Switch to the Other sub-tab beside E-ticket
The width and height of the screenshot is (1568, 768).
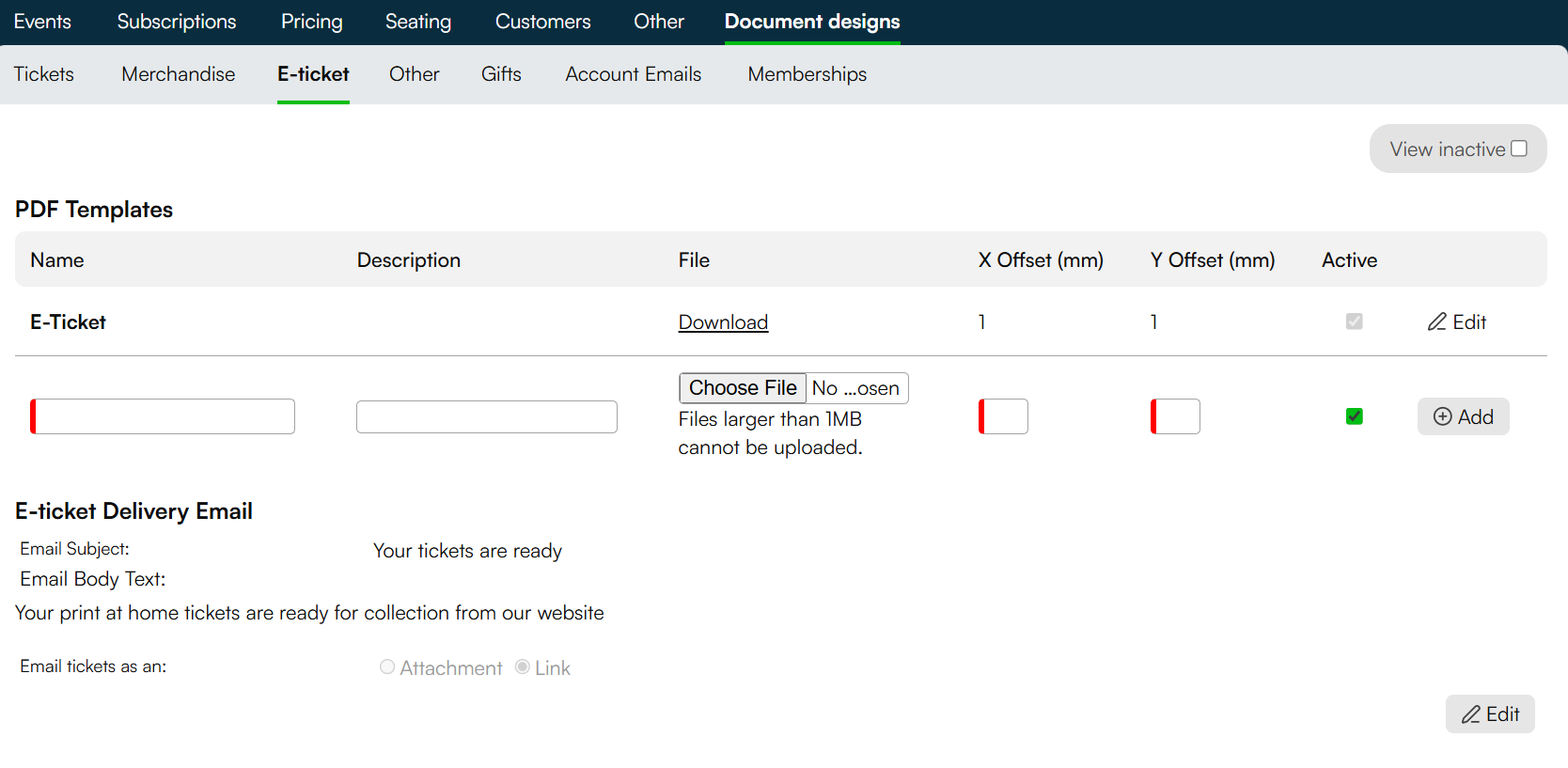415,74
